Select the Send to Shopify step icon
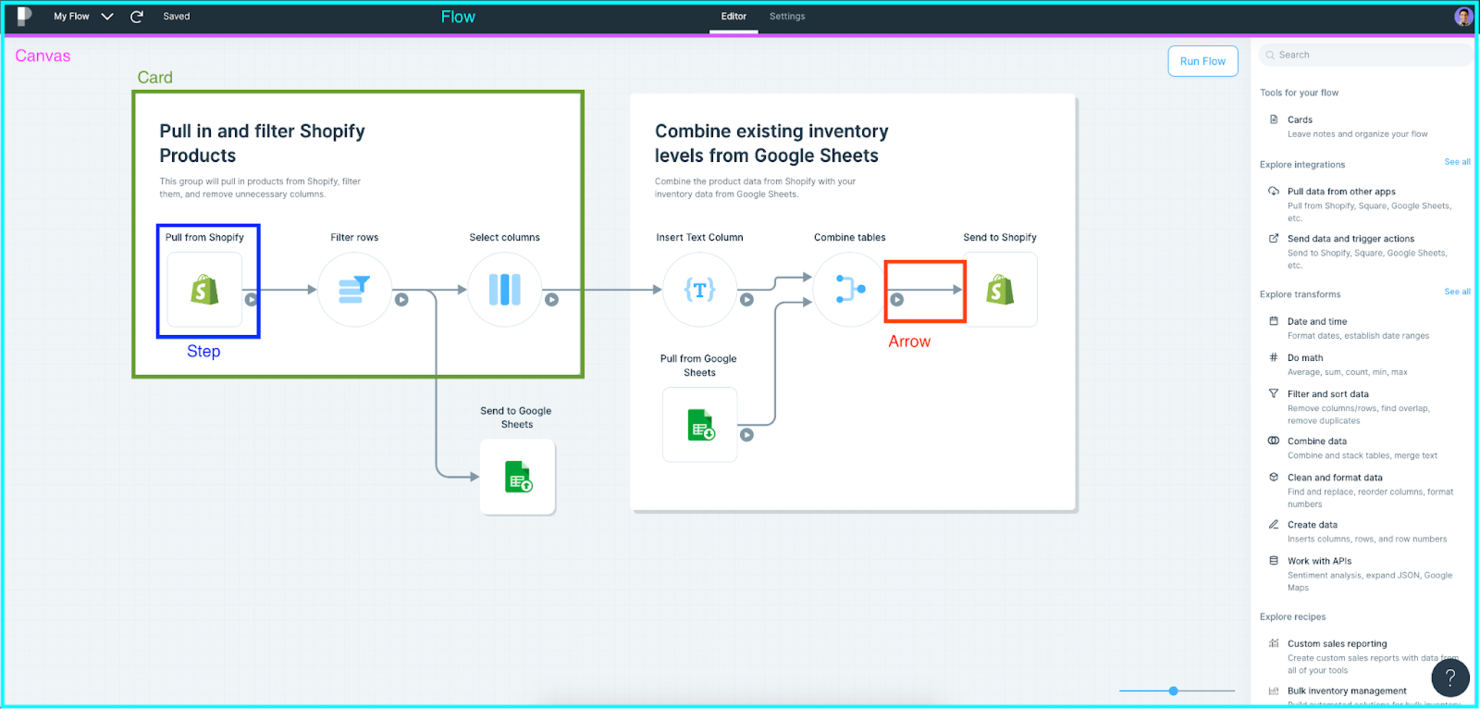1480x709 pixels. [1001, 289]
